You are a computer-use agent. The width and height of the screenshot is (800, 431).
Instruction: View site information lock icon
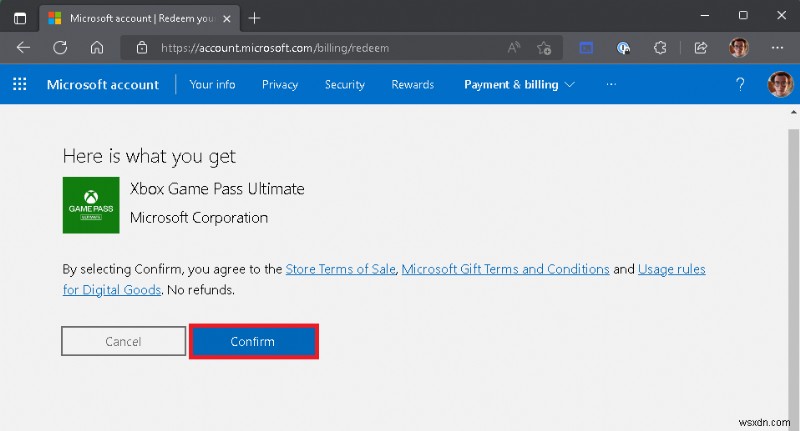click(142, 48)
